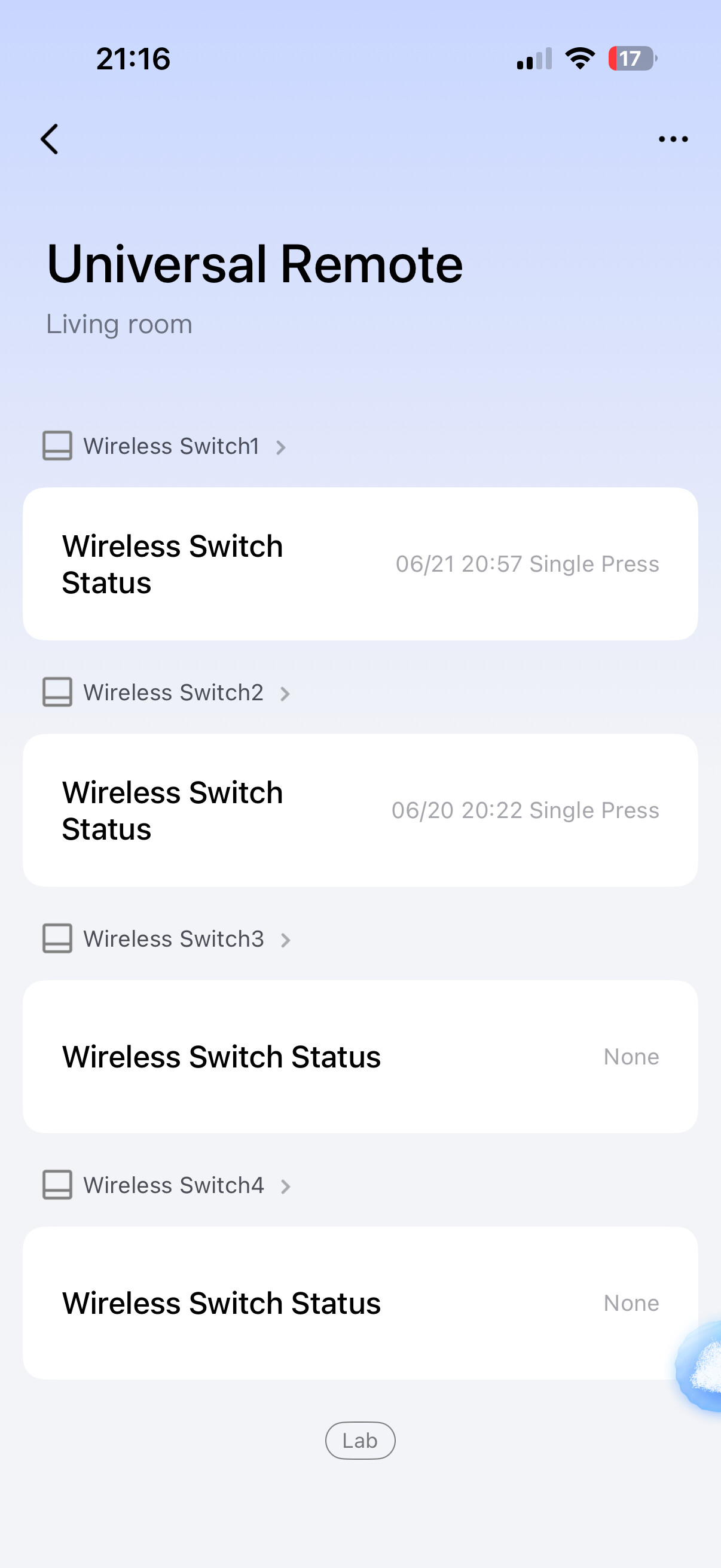Image resolution: width=721 pixels, height=1568 pixels.
Task: Tap the Wi-Fi status icon
Action: coord(580,59)
